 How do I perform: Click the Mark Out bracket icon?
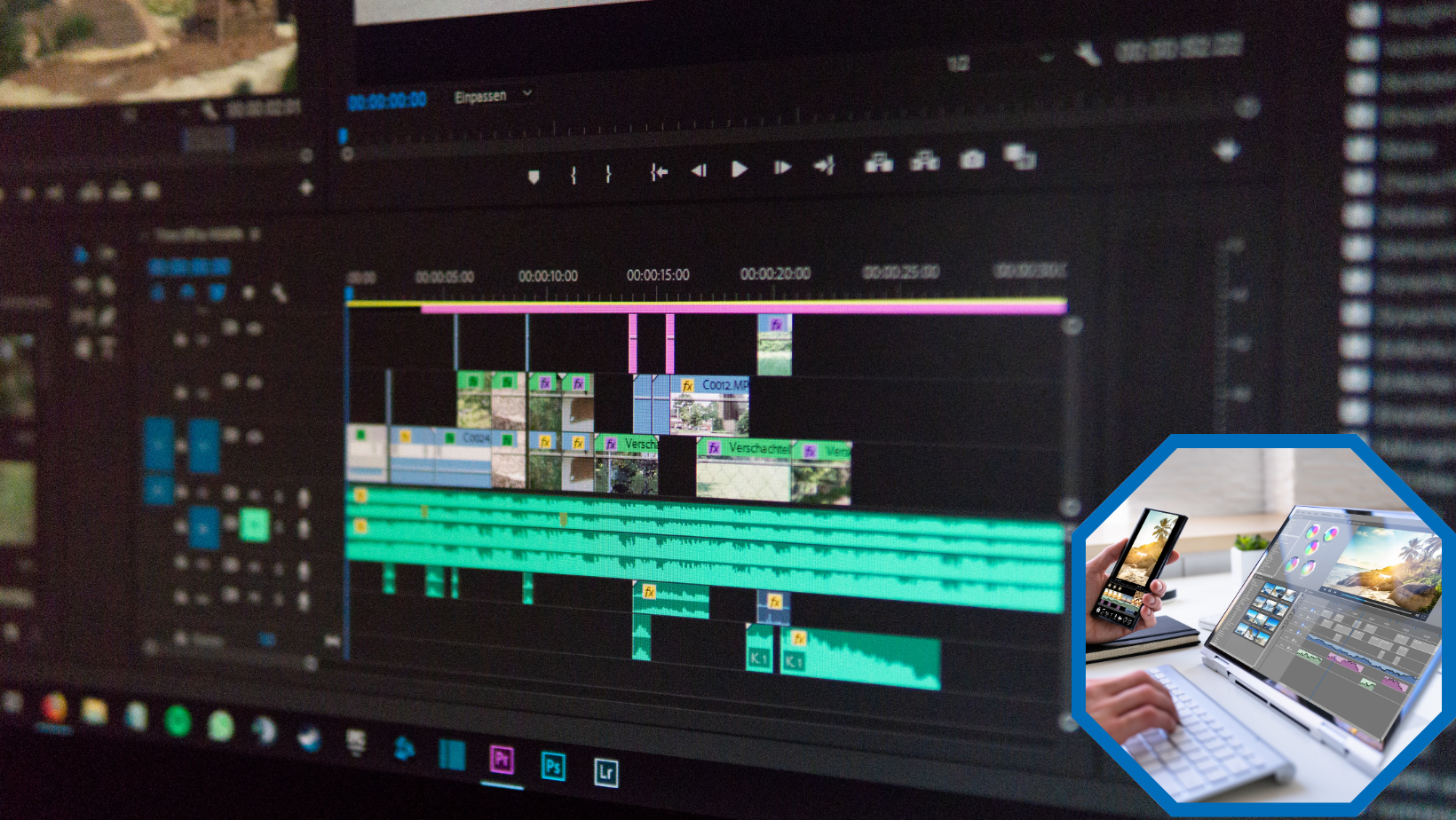pos(608,174)
